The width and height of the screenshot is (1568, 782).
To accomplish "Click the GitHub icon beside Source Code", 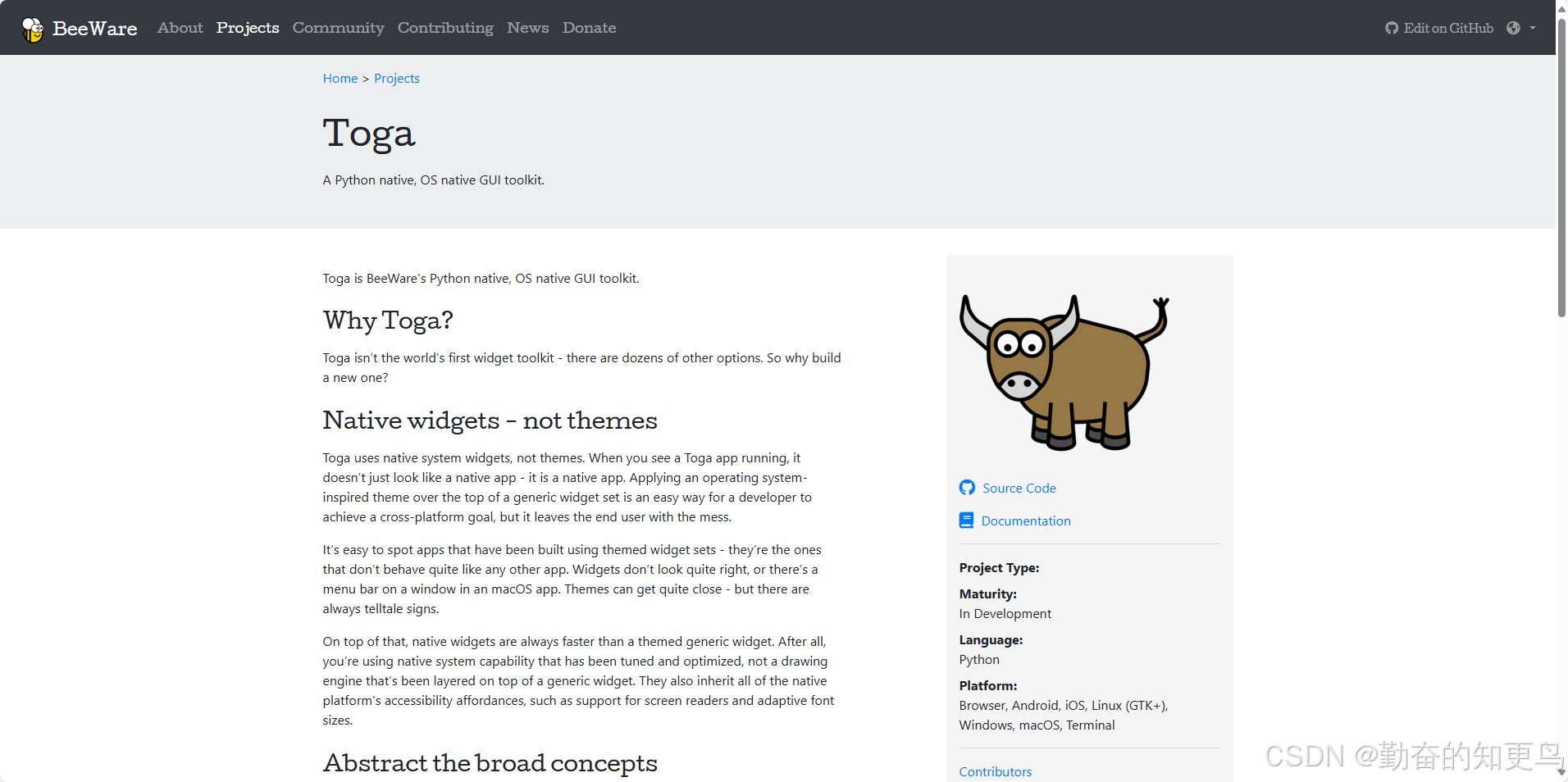I will tap(967, 488).
